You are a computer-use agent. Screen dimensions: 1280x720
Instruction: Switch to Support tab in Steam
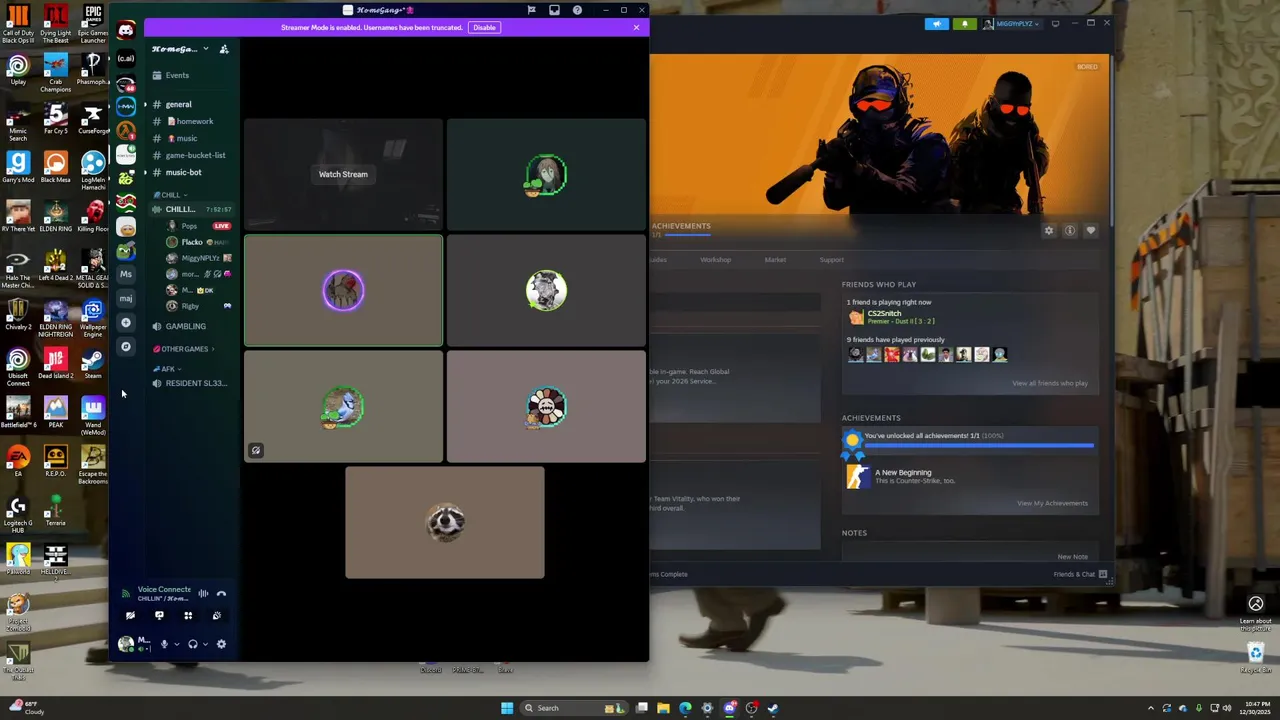831,260
